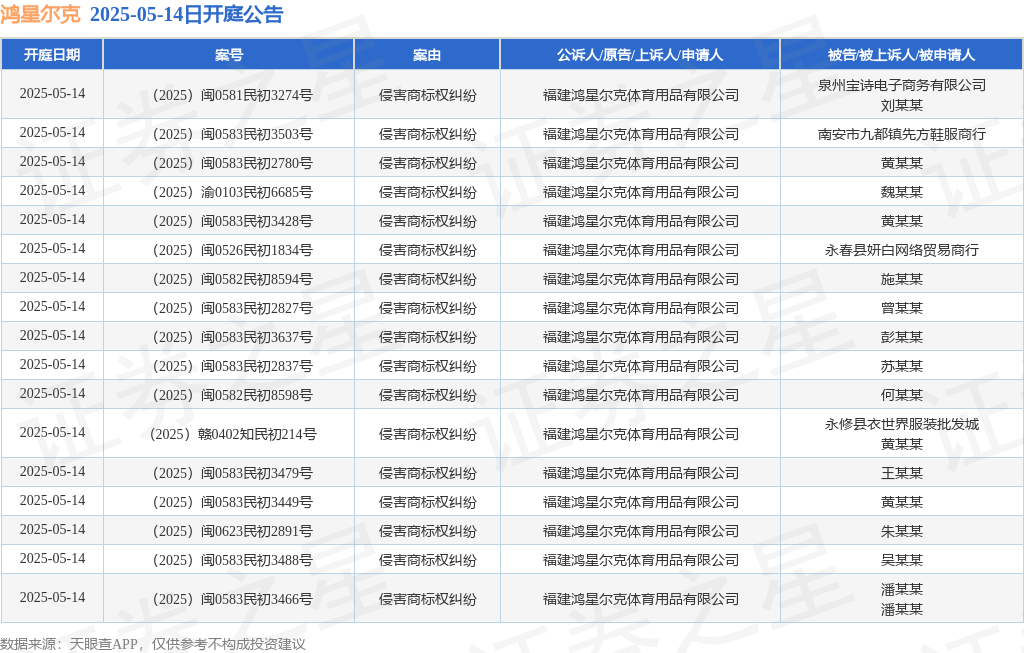Screen dimensions: 1024x653
Task: Click defendant 曾某某
Action: point(902,308)
